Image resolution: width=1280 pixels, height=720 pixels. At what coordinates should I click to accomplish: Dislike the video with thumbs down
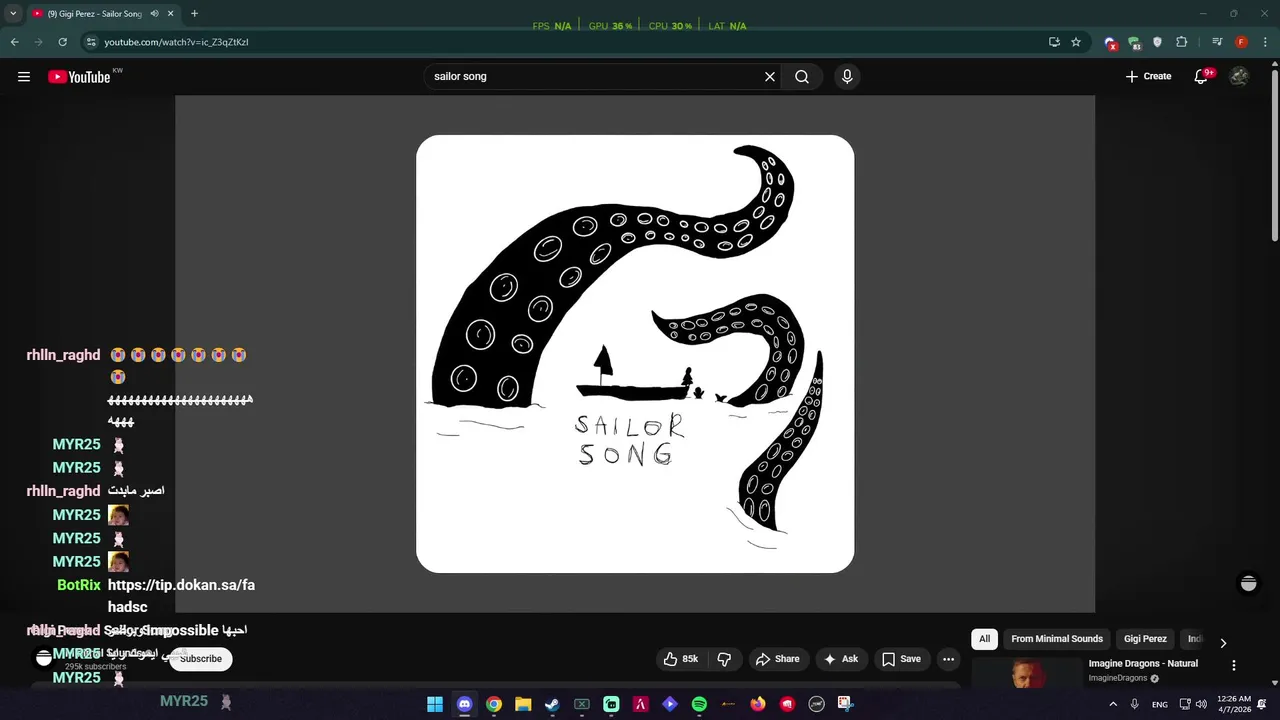point(724,659)
